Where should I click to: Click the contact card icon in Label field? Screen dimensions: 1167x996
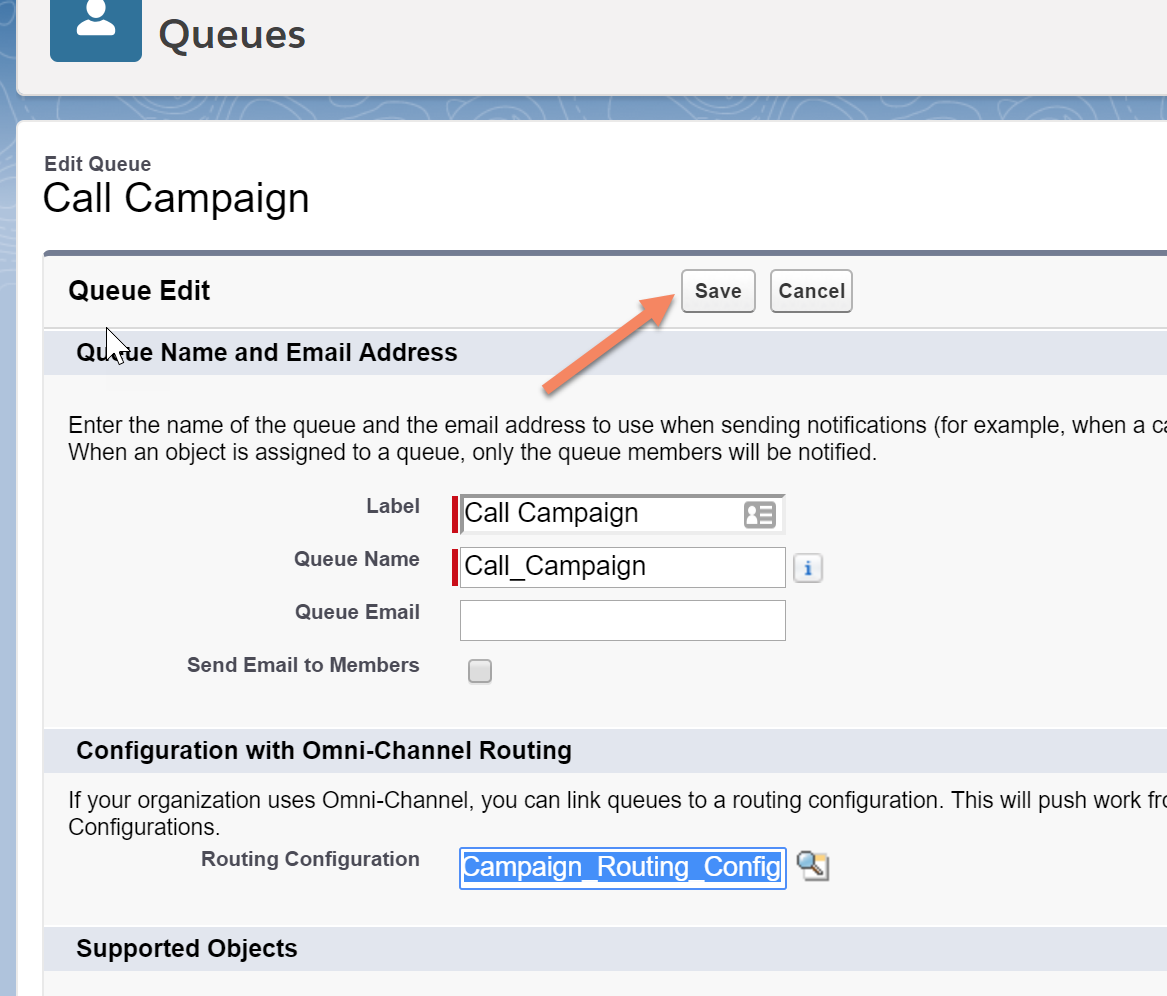click(760, 514)
